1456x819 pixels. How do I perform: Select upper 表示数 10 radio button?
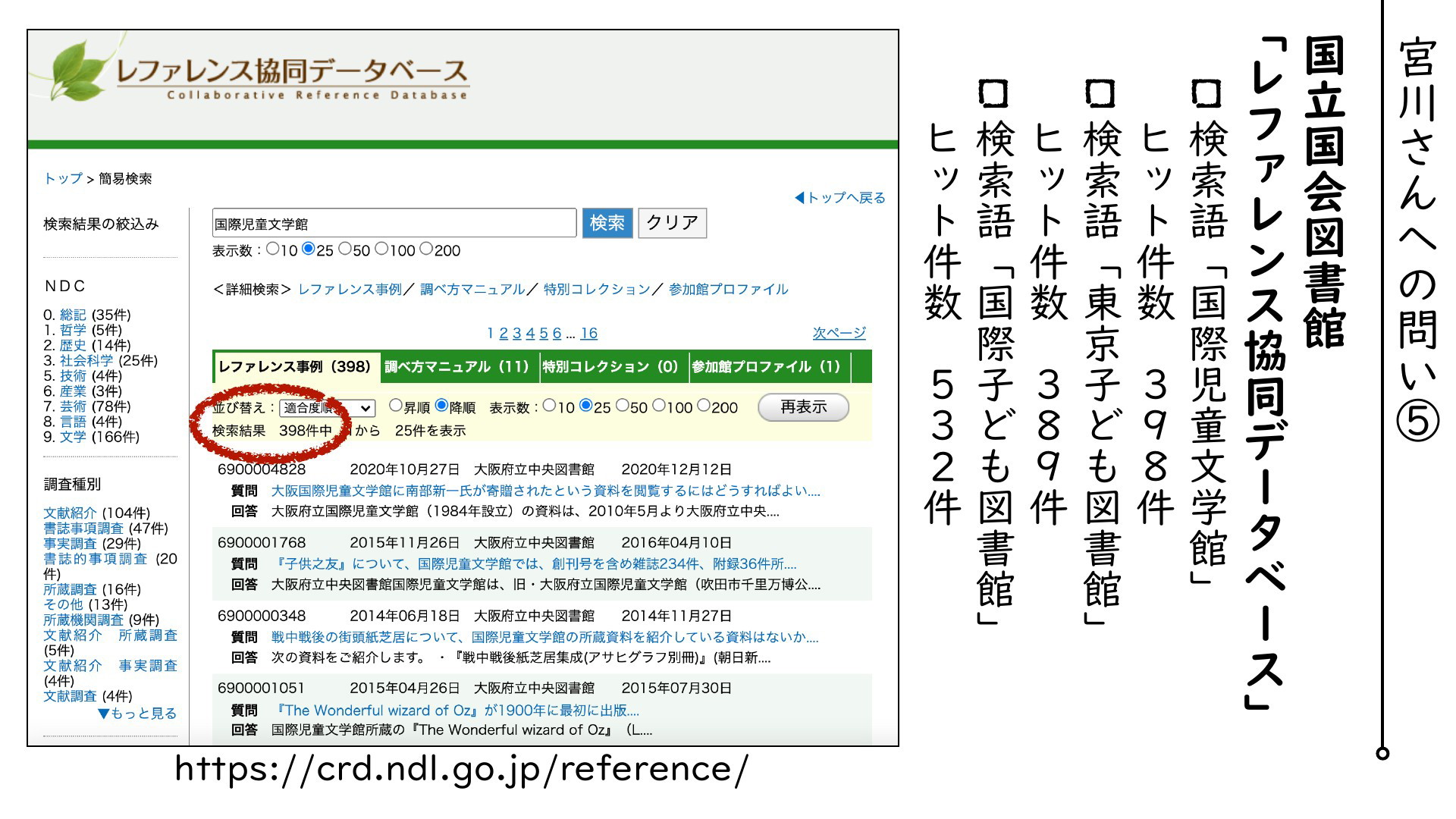tap(272, 249)
